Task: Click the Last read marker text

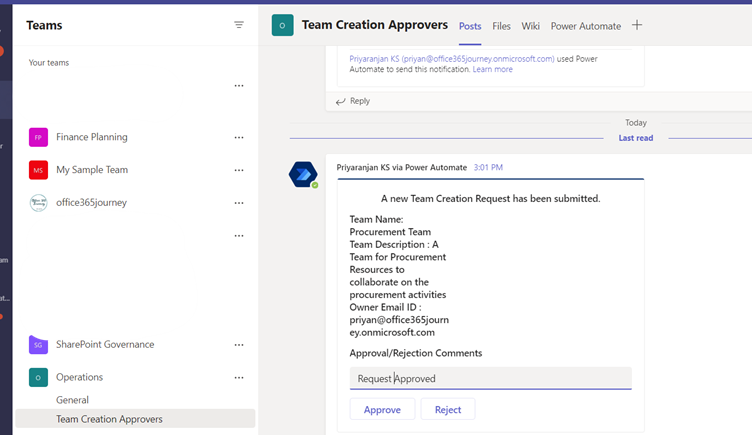Action: (x=635, y=138)
